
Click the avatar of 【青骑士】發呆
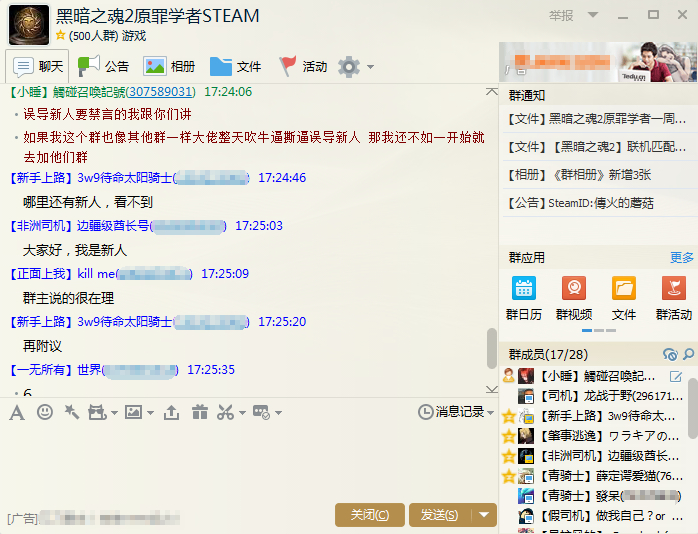(526, 496)
